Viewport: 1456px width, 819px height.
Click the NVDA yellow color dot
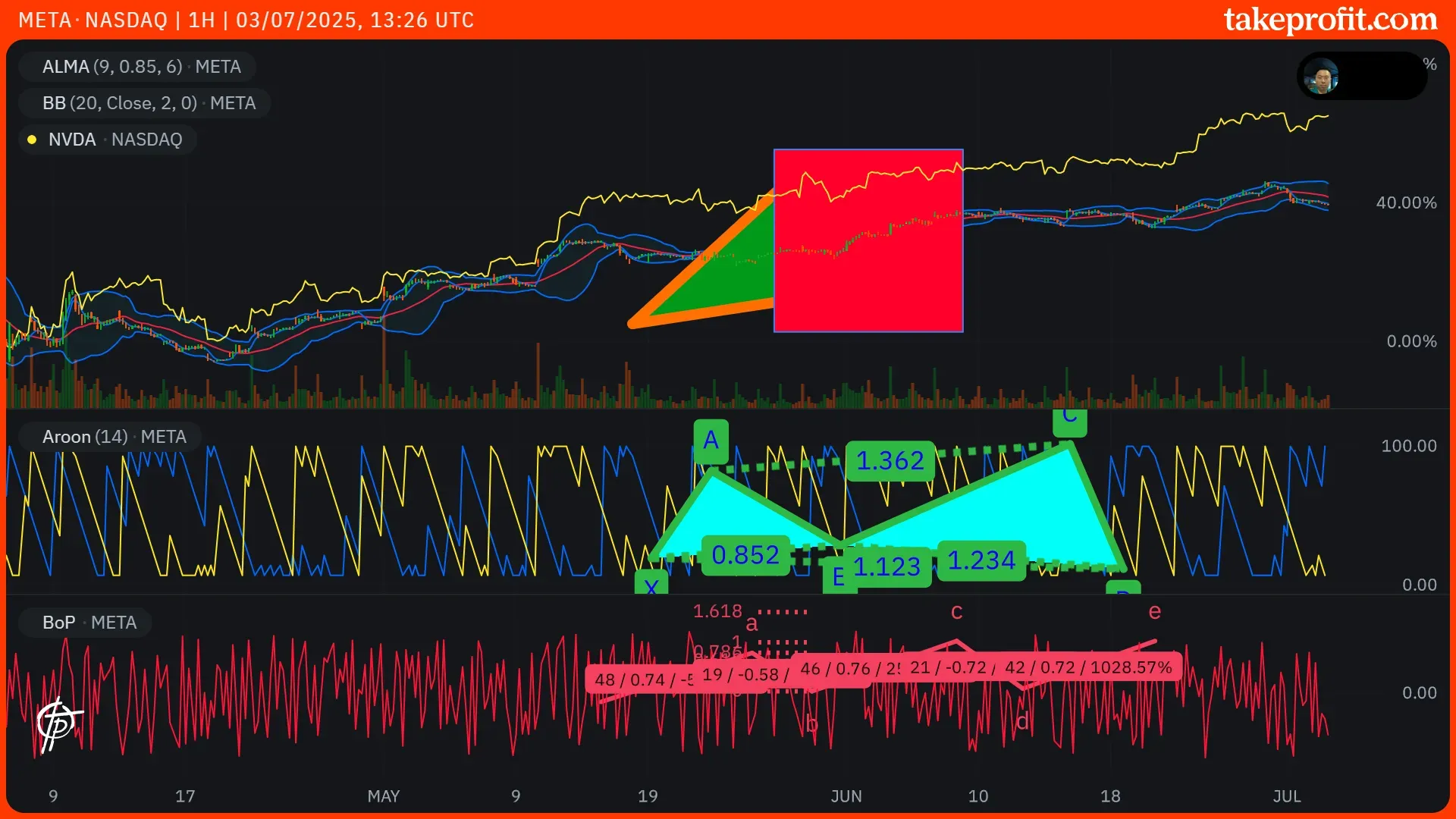tap(32, 140)
